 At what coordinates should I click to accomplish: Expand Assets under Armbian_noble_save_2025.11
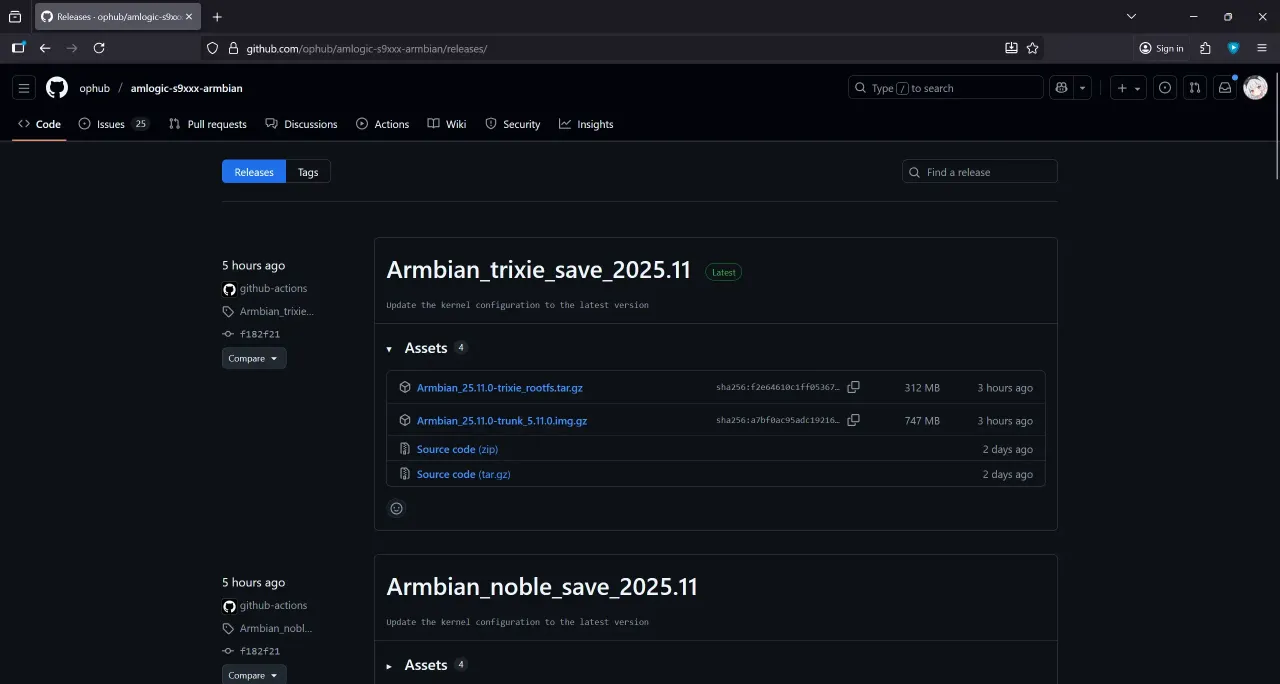coord(426,665)
